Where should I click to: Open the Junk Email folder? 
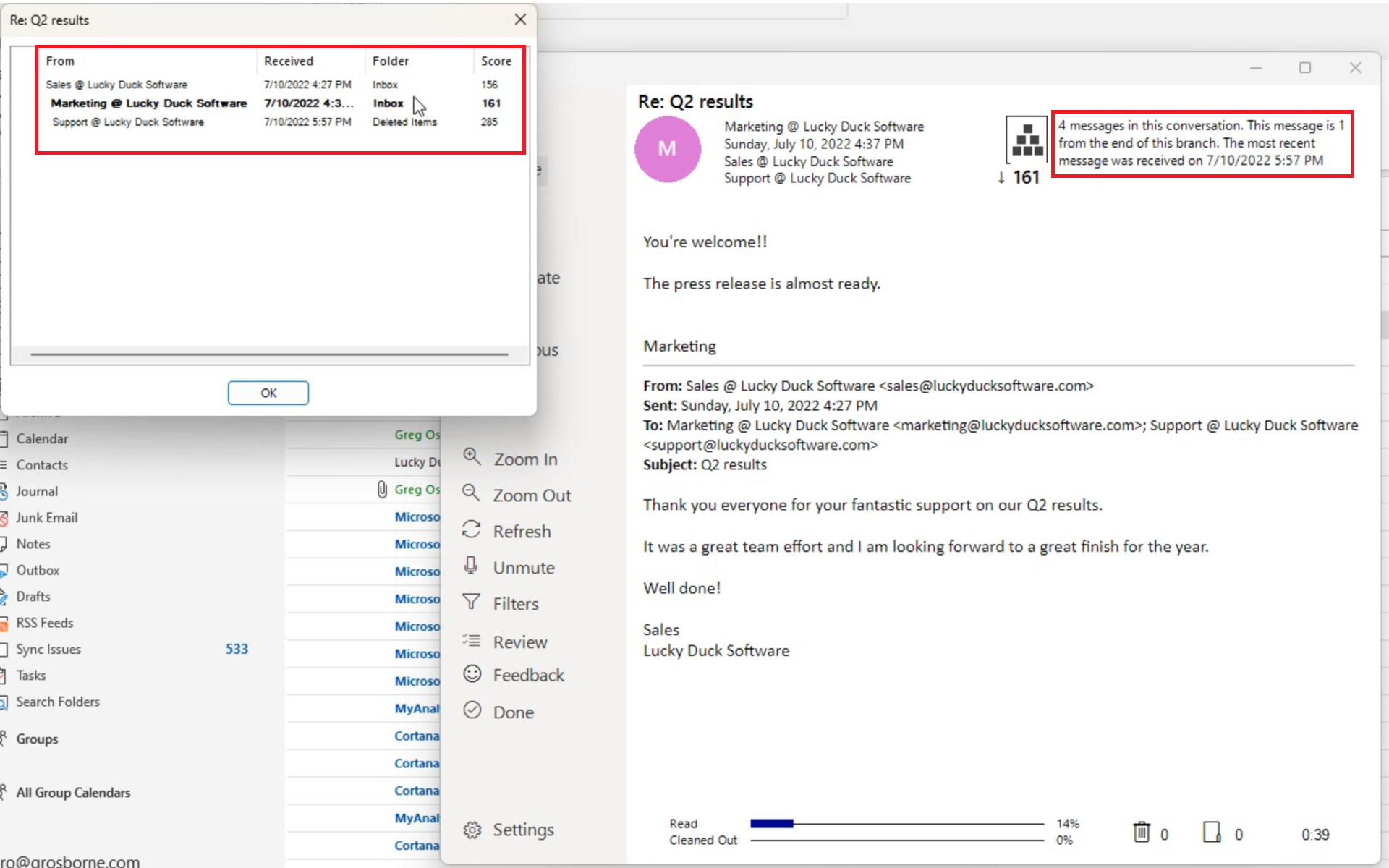pos(46,518)
